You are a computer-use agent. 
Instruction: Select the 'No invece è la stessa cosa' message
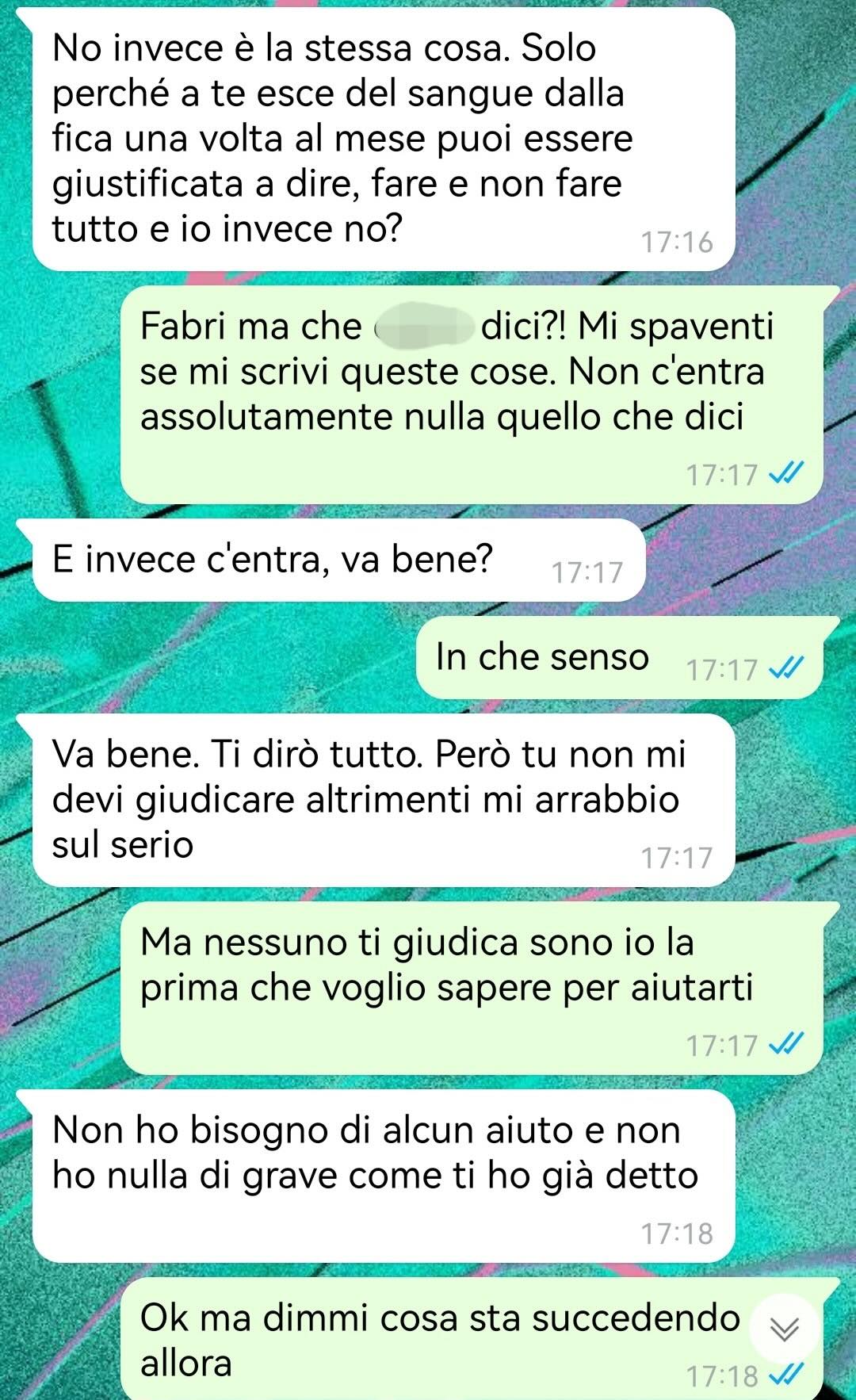(384, 140)
